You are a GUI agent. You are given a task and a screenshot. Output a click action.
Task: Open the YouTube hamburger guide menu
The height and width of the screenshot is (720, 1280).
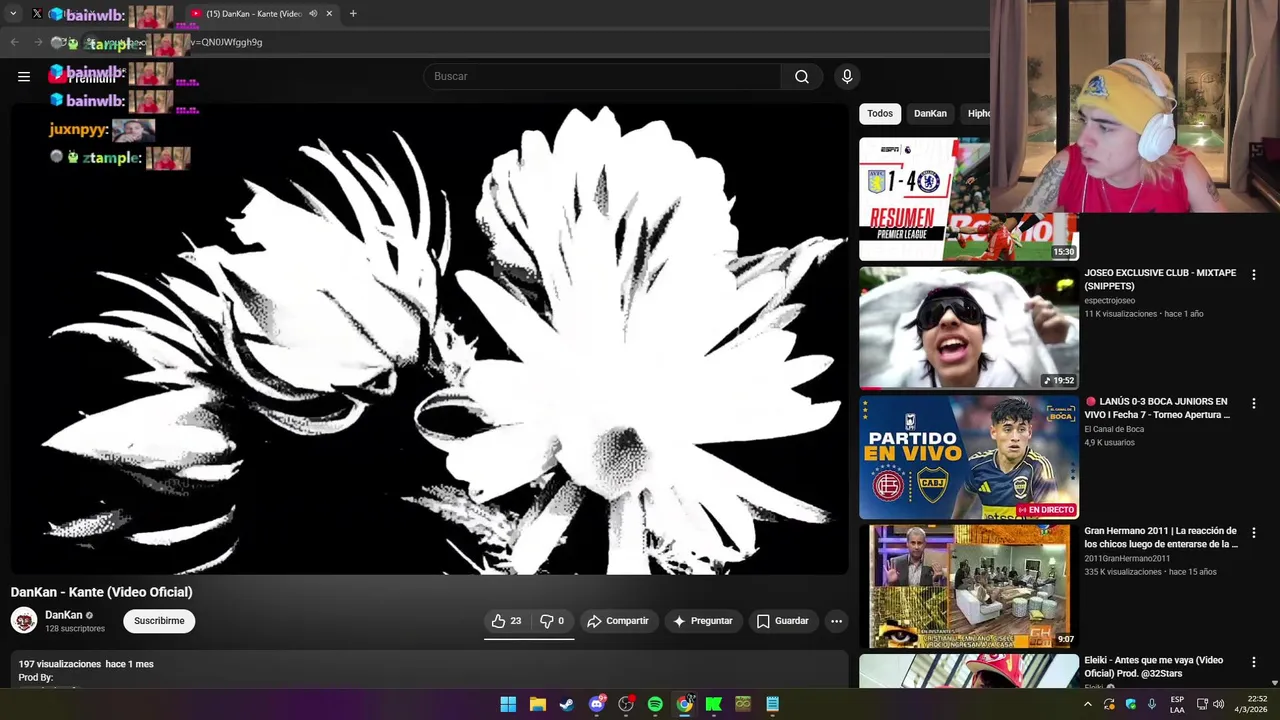click(x=24, y=76)
